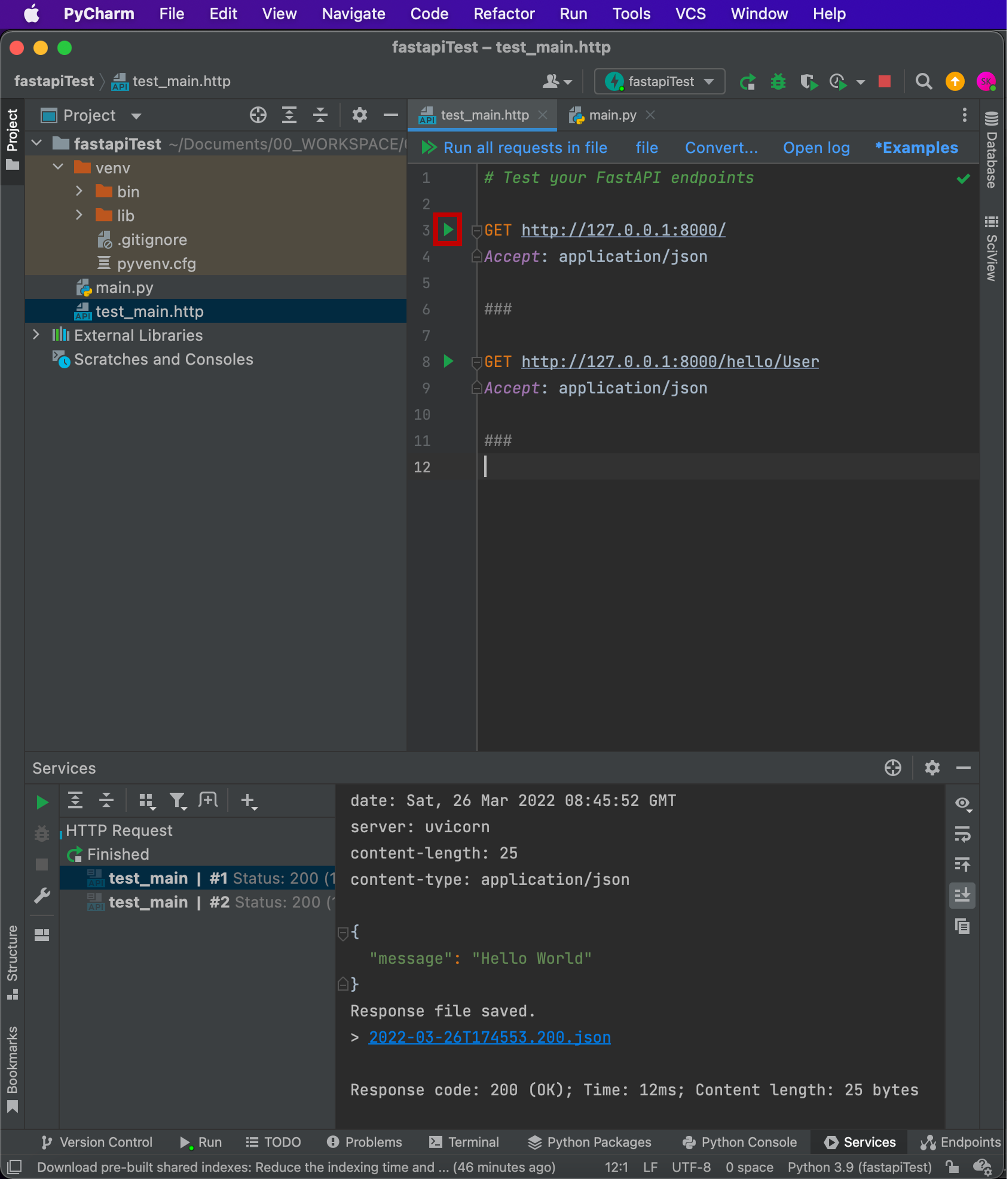Select Opened File locate icon in Project panel
Viewport: 1008px width, 1179px height.
(x=258, y=115)
